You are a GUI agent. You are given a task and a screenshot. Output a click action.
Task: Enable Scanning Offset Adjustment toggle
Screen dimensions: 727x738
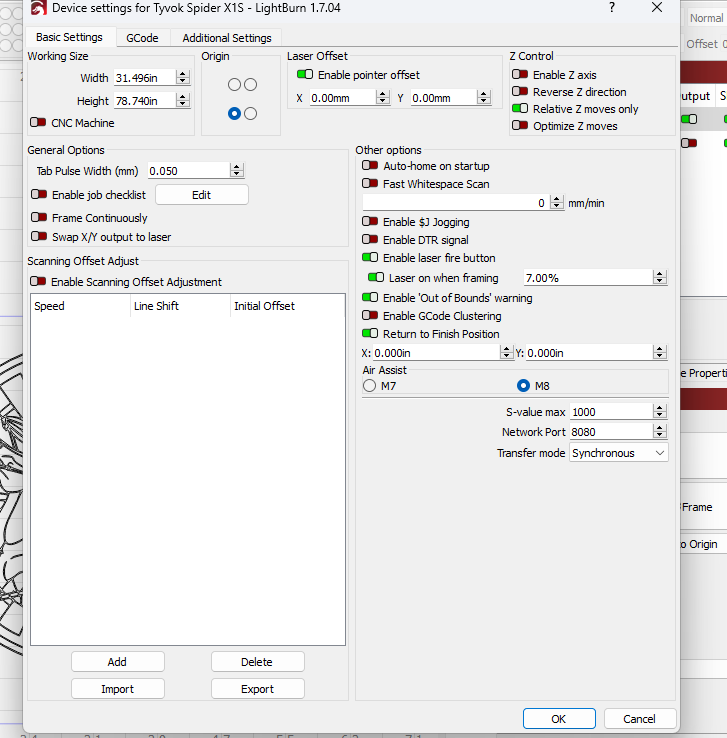click(38, 281)
